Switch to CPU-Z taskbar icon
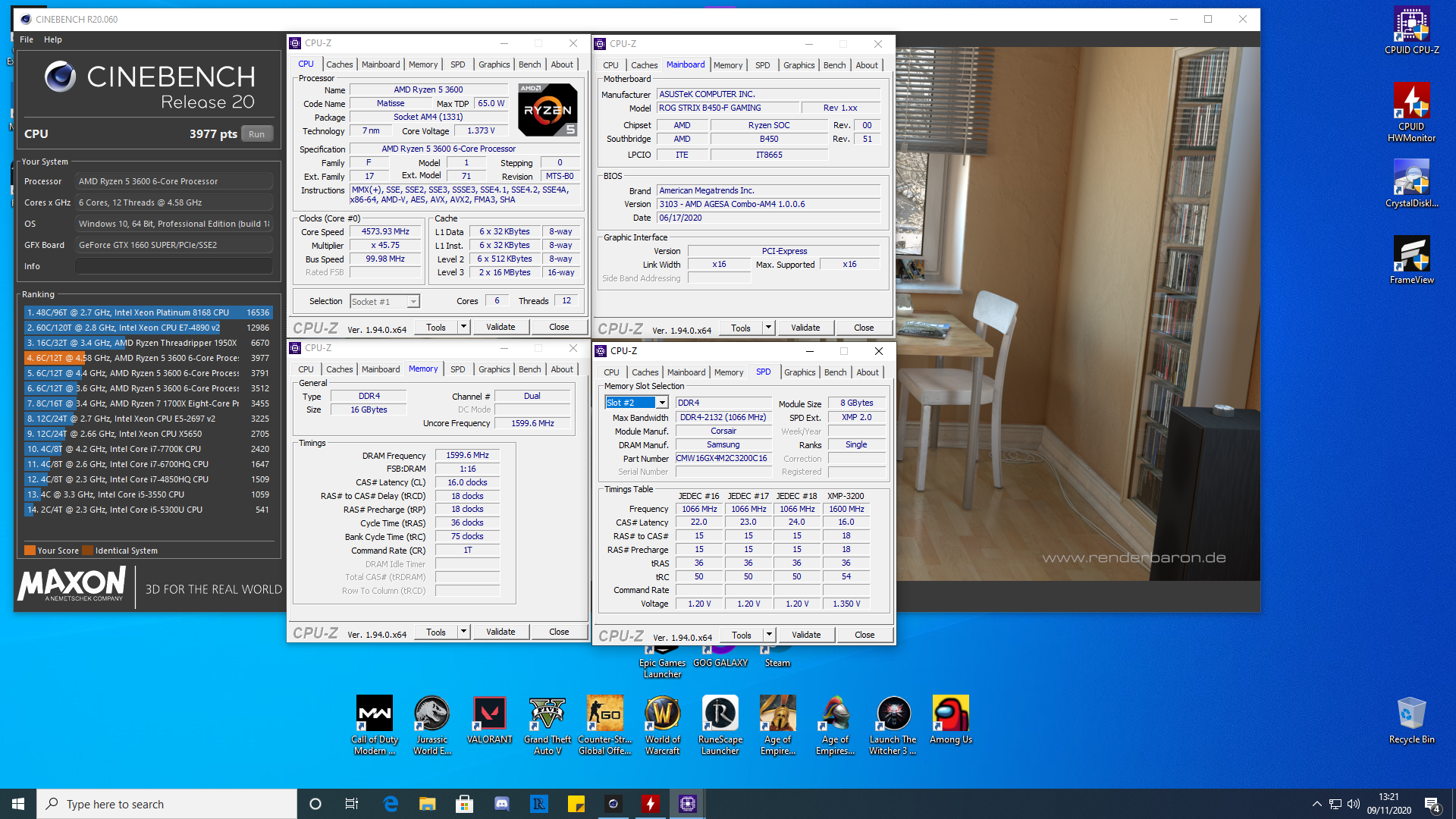 point(688,804)
